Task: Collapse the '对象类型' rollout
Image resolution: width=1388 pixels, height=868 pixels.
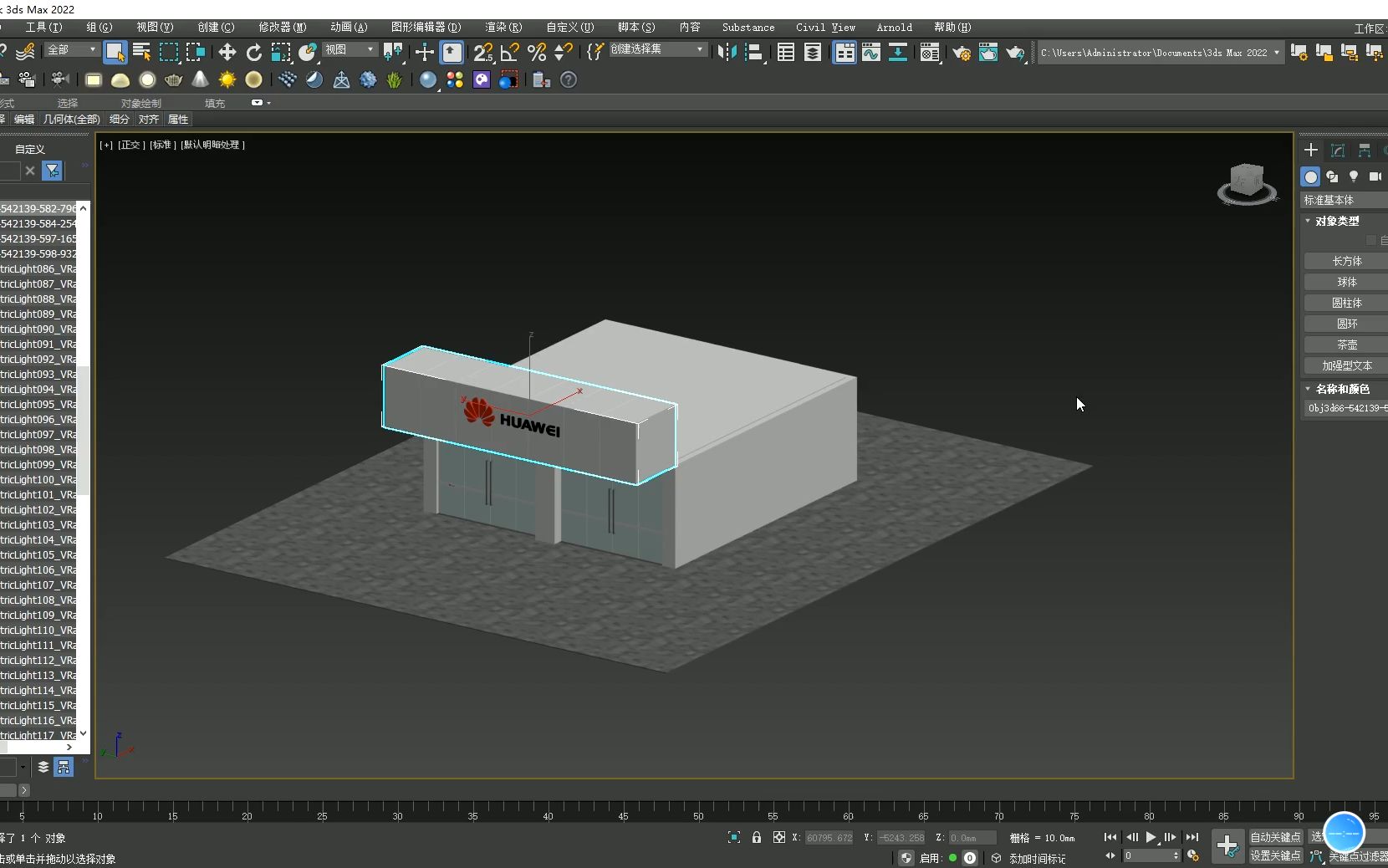Action: [x=1337, y=221]
